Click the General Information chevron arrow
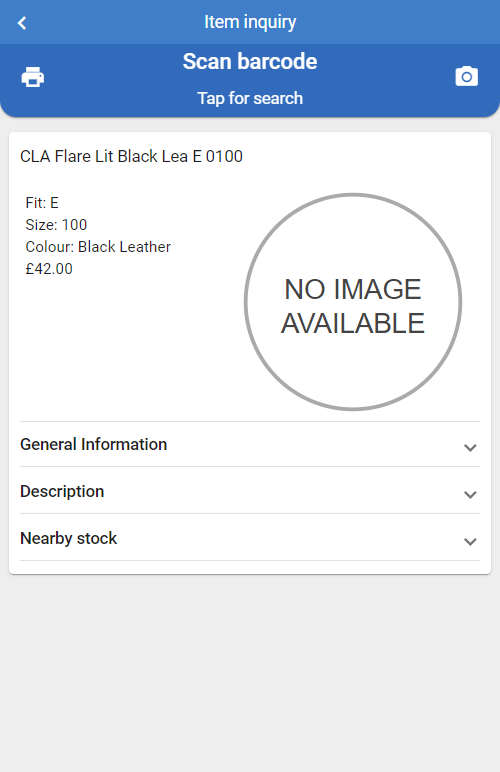Screen dimensions: 500x772 (x=470, y=448)
